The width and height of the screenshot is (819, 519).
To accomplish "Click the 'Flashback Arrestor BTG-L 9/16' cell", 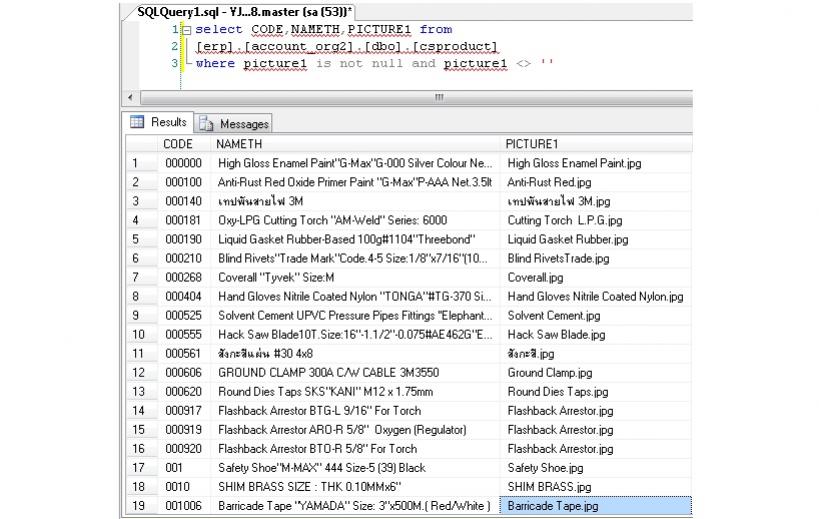I will point(355,411).
